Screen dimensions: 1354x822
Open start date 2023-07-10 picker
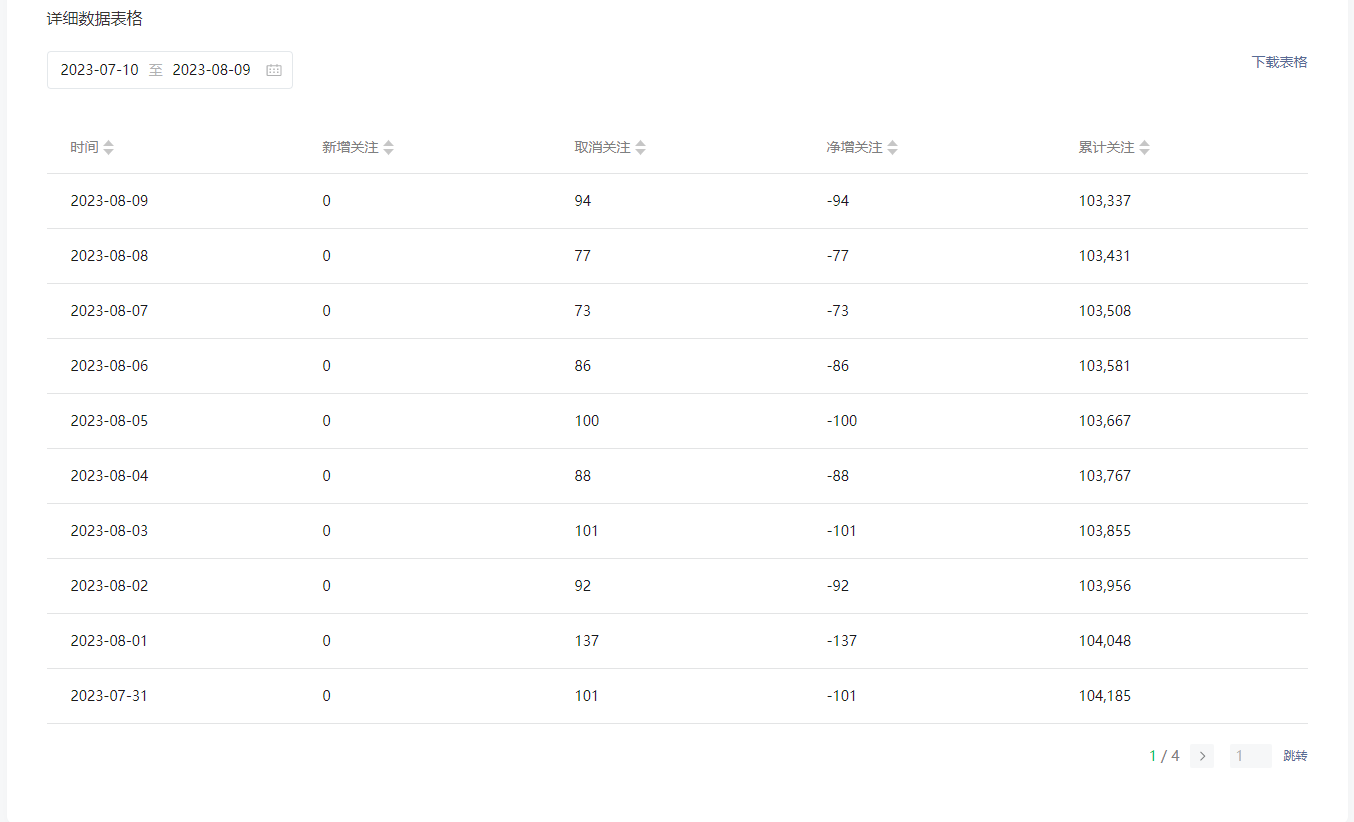coord(100,70)
